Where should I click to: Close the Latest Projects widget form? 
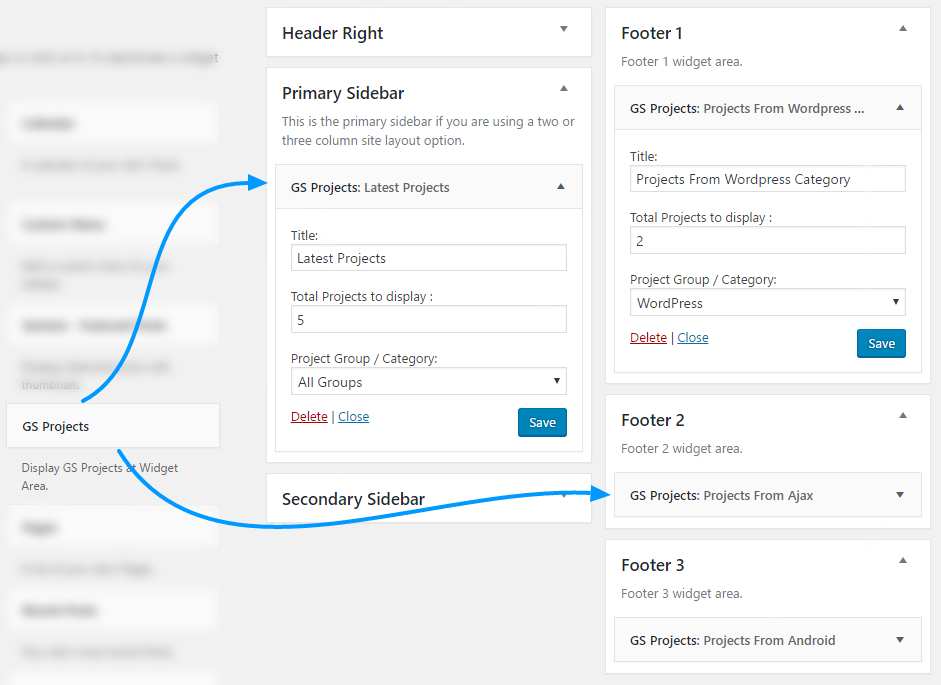click(353, 417)
